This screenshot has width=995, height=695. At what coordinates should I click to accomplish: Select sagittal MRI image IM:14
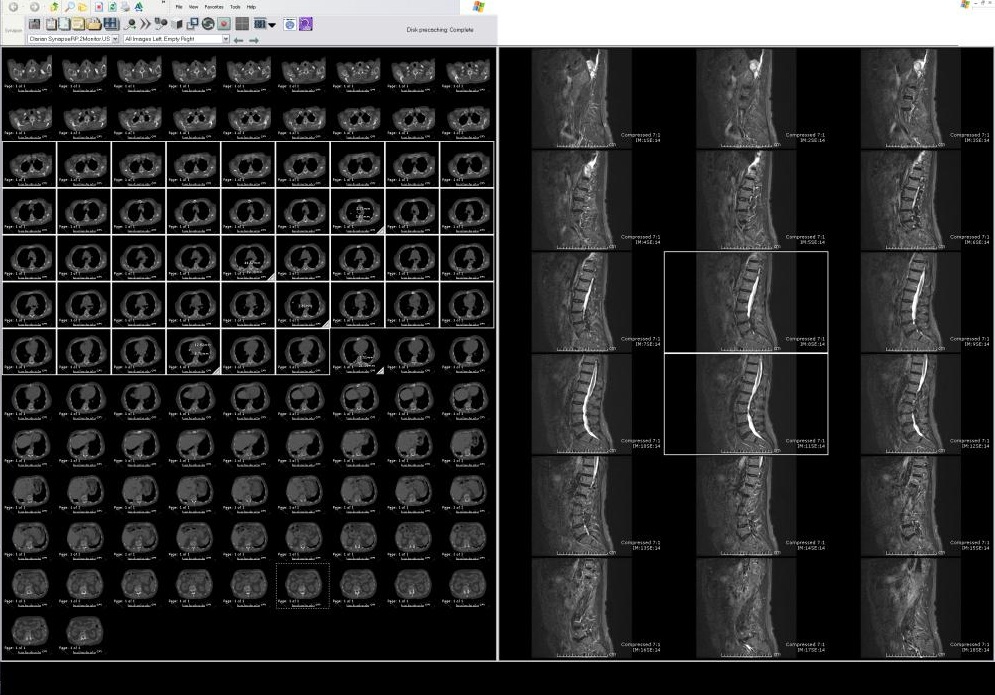pyautogui.click(x=746, y=506)
